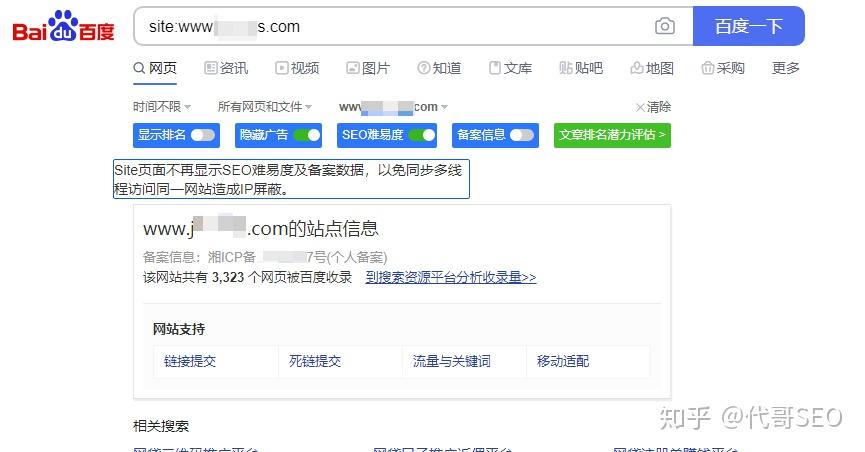The image size is (865, 452).
Task: Open 文章排名潜力评估 green button
Action: click(612, 135)
